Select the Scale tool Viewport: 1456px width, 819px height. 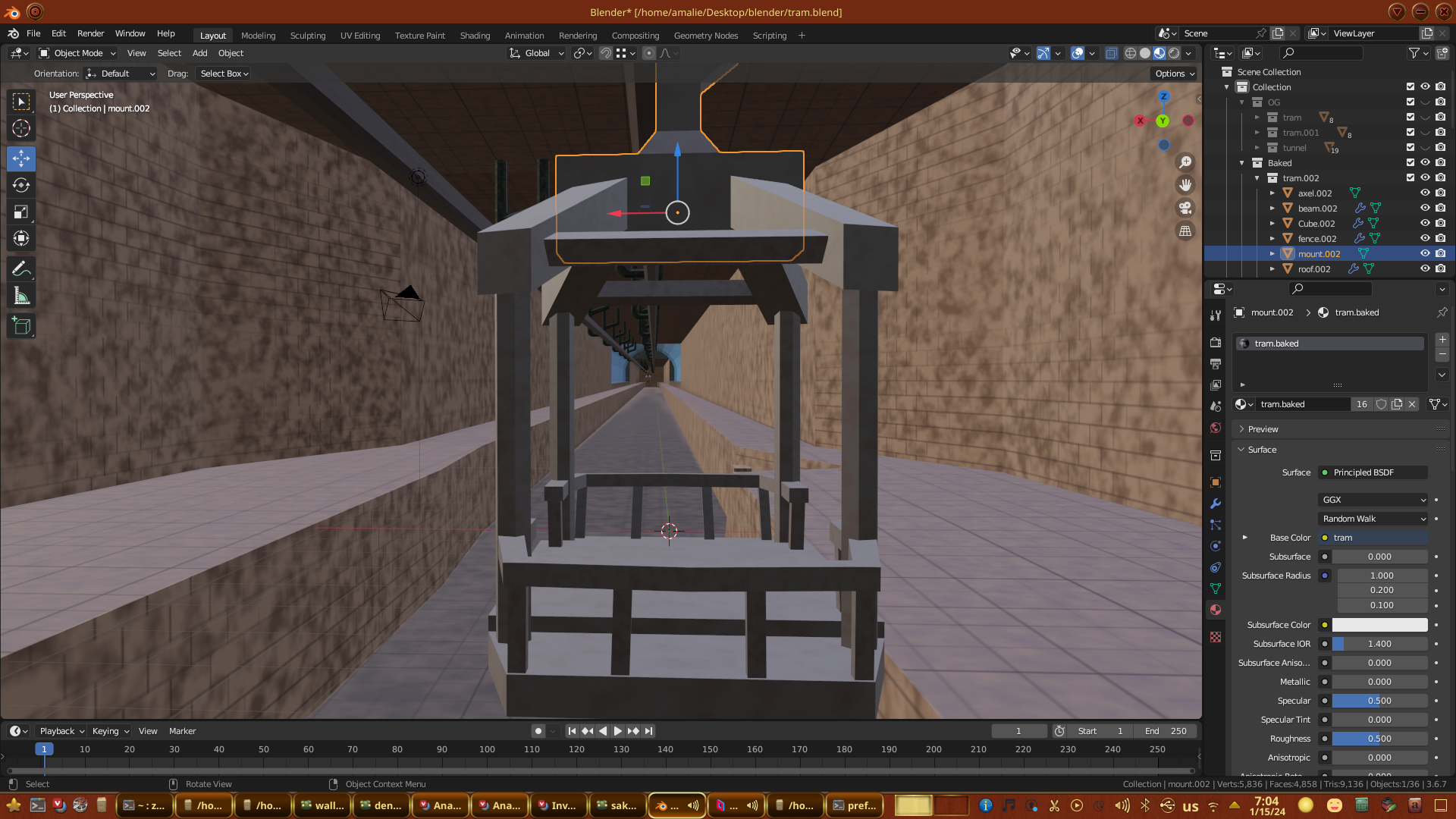[x=21, y=212]
